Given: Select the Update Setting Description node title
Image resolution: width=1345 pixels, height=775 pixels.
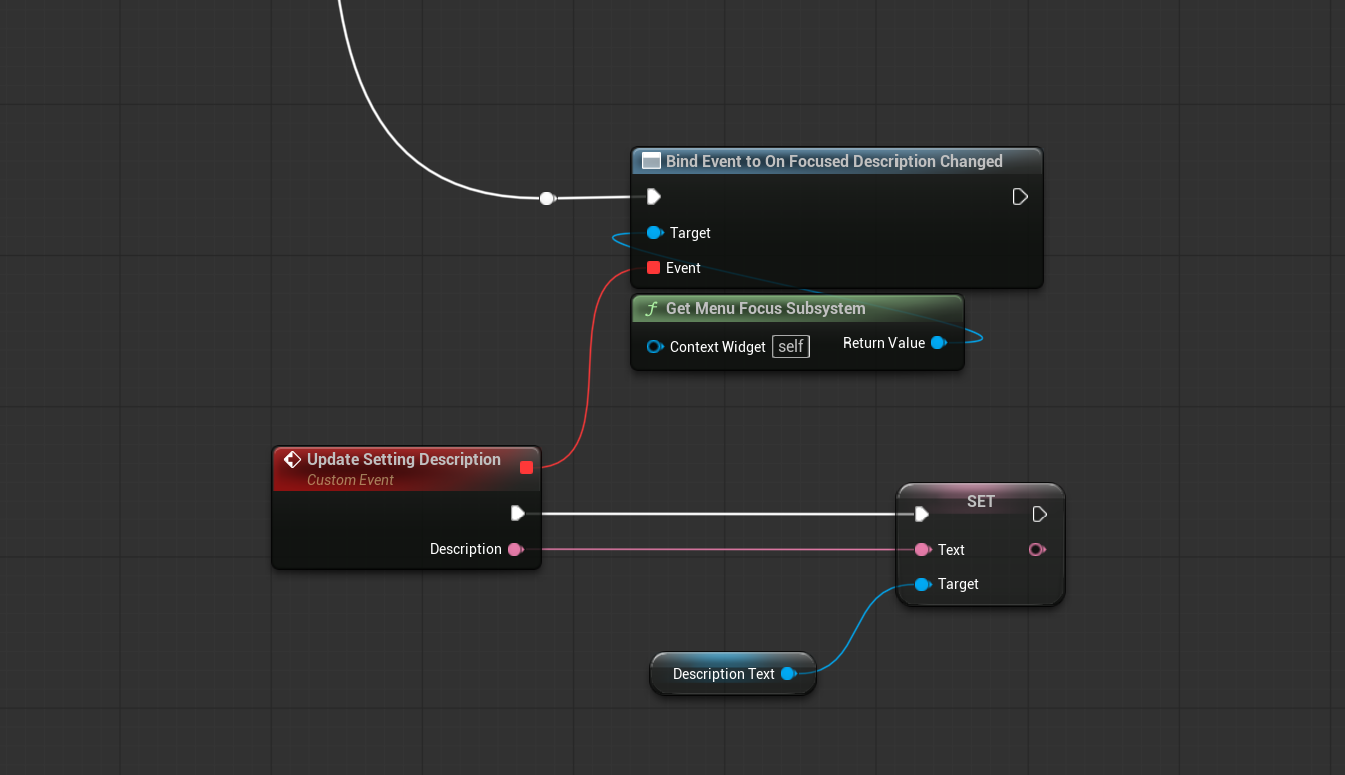Looking at the screenshot, I should 404,459.
